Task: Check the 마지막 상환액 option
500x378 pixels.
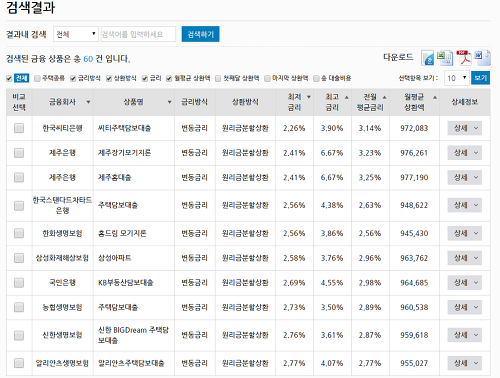Action: [x=267, y=78]
